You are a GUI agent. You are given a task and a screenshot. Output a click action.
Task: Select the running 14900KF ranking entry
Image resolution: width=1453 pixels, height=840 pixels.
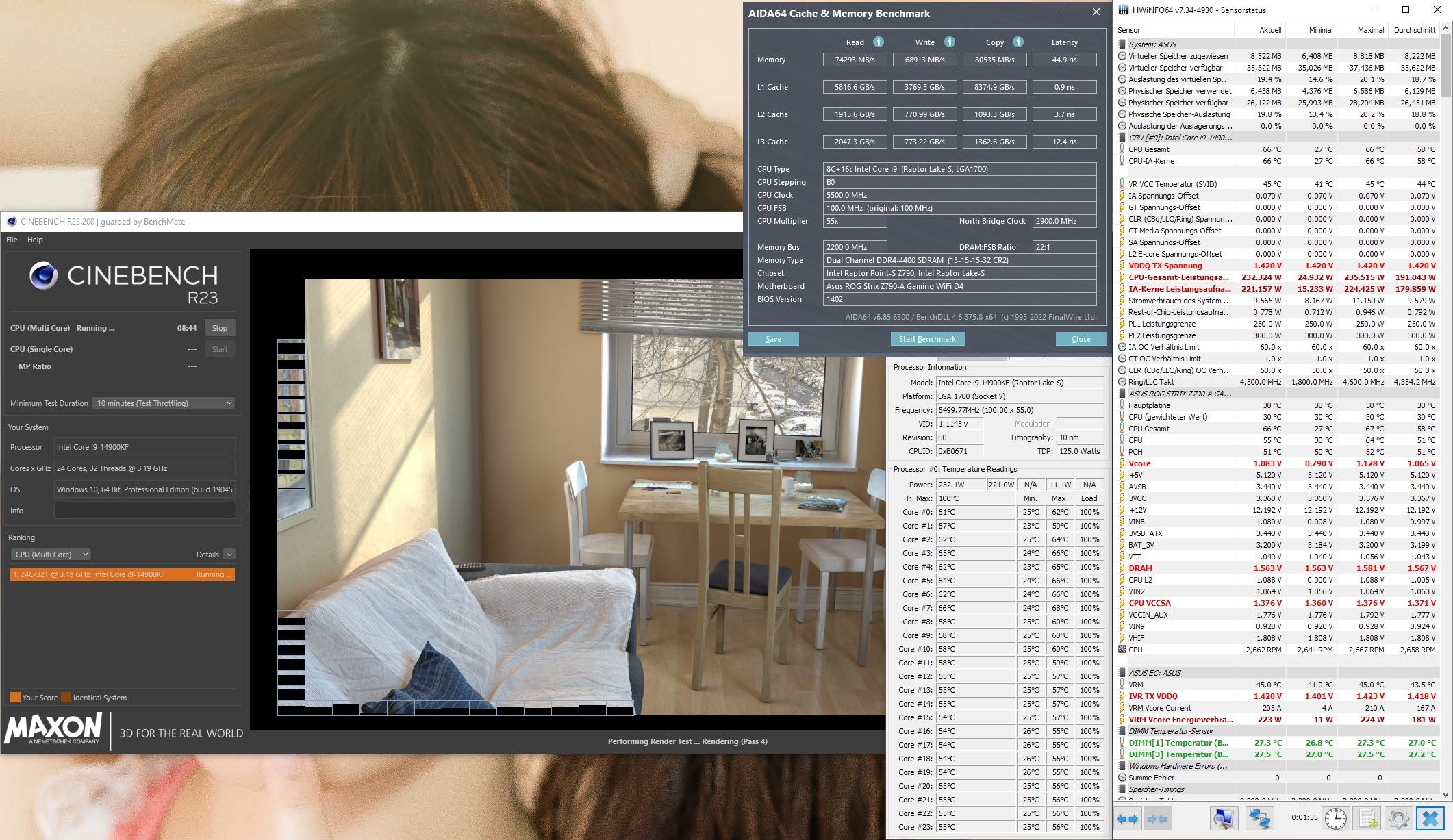tap(123, 574)
